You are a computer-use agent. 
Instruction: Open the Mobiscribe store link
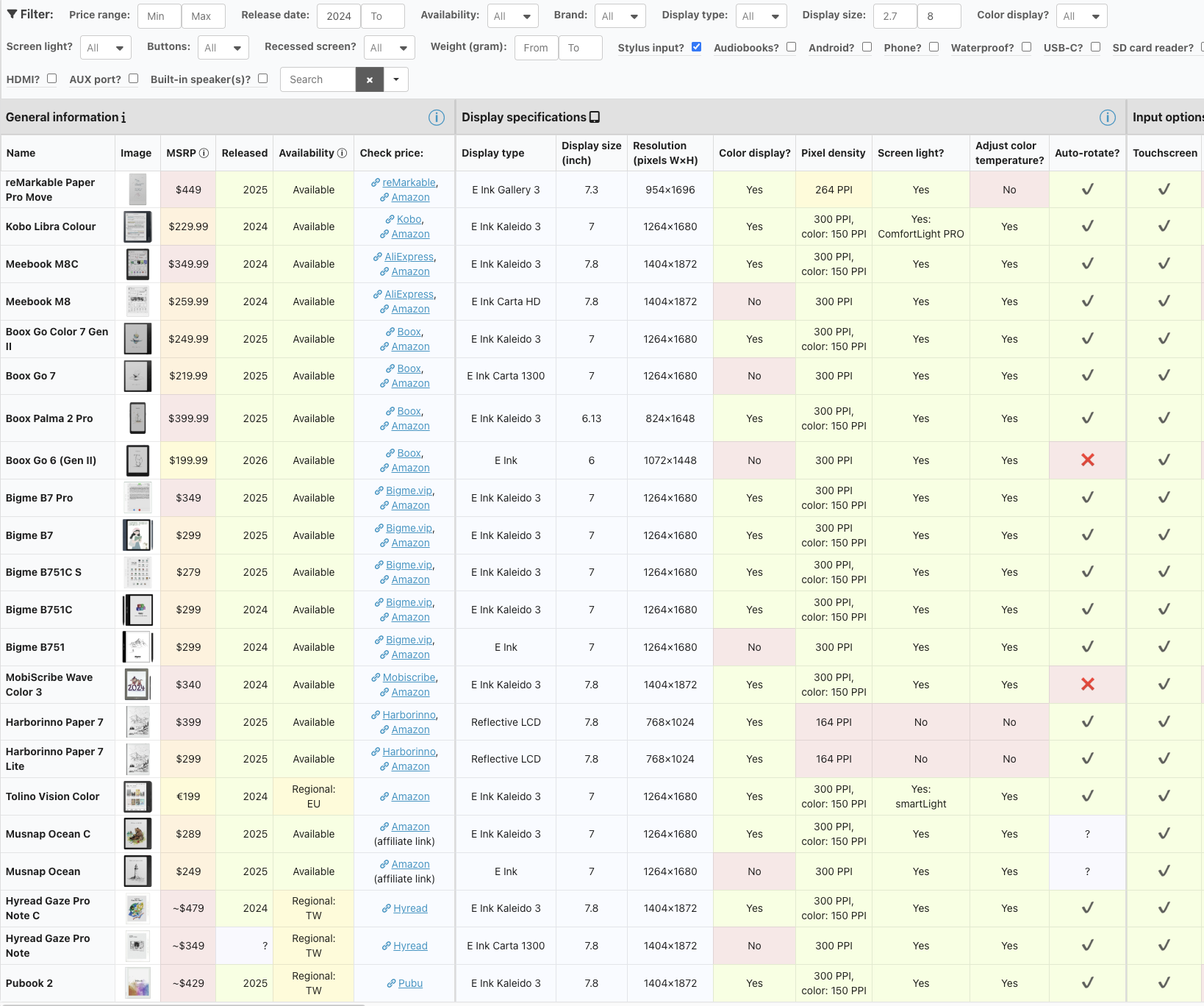pos(409,677)
